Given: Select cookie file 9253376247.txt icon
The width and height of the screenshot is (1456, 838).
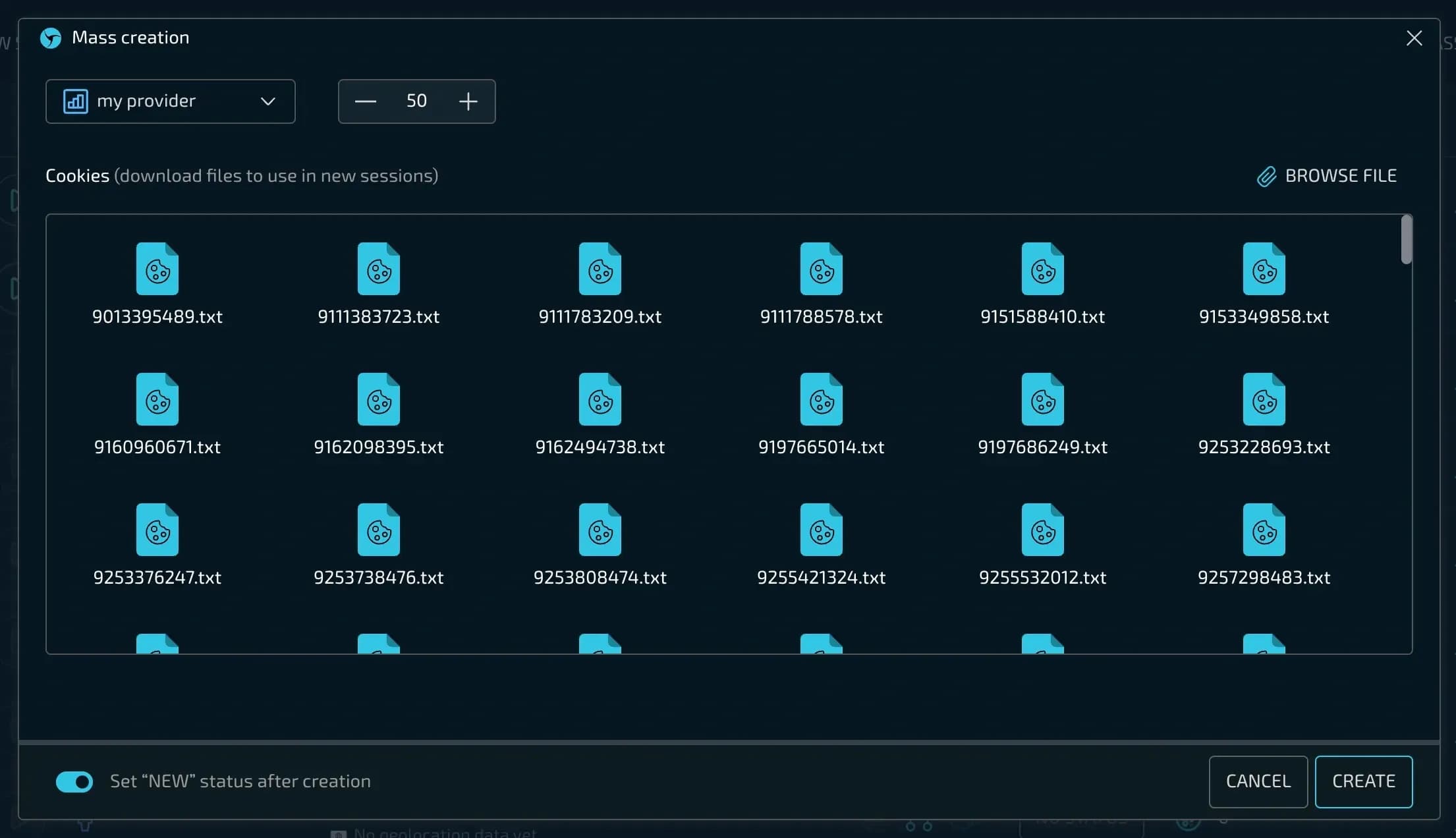Looking at the screenshot, I should (157, 530).
